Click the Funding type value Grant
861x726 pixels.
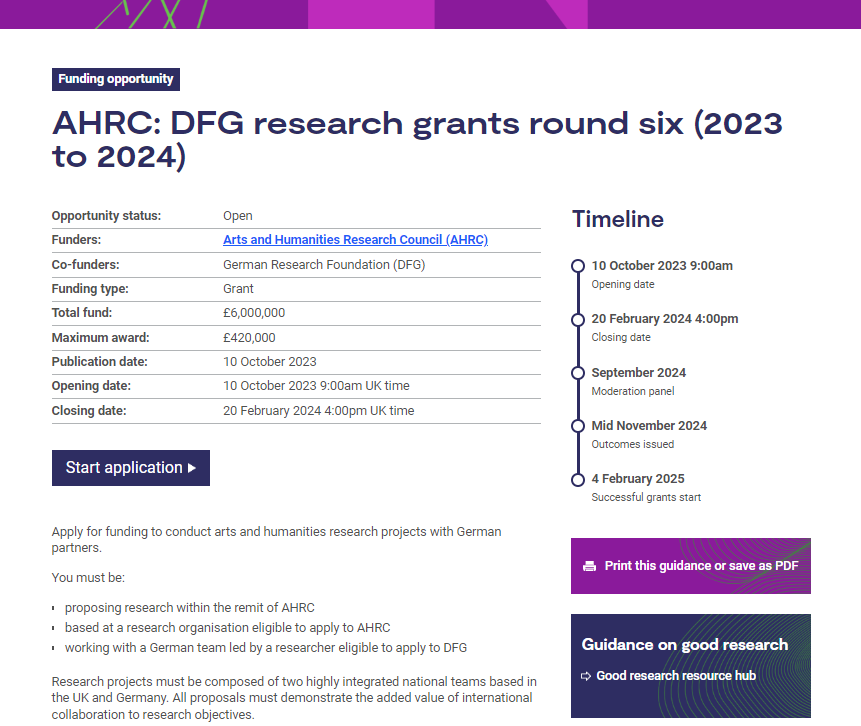coord(238,289)
